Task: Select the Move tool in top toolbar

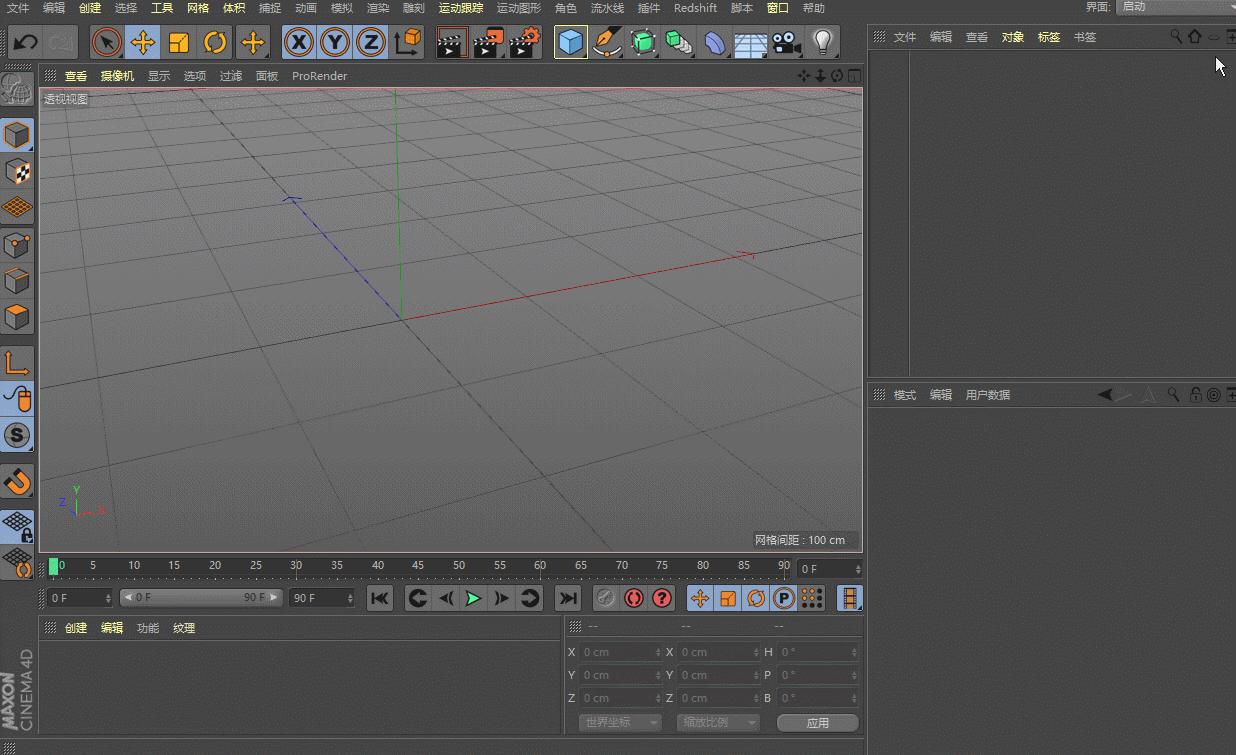Action: click(143, 42)
